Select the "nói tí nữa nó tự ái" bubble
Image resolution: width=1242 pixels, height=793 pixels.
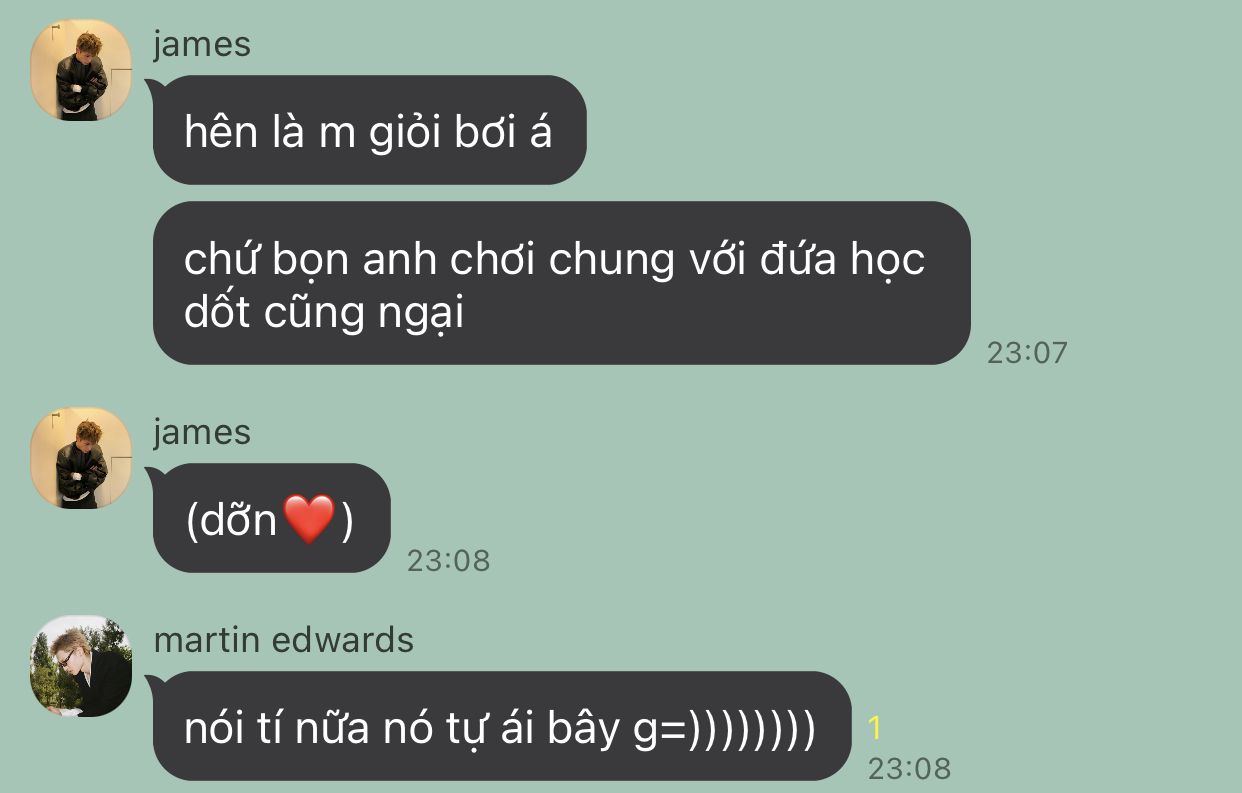pos(501,726)
